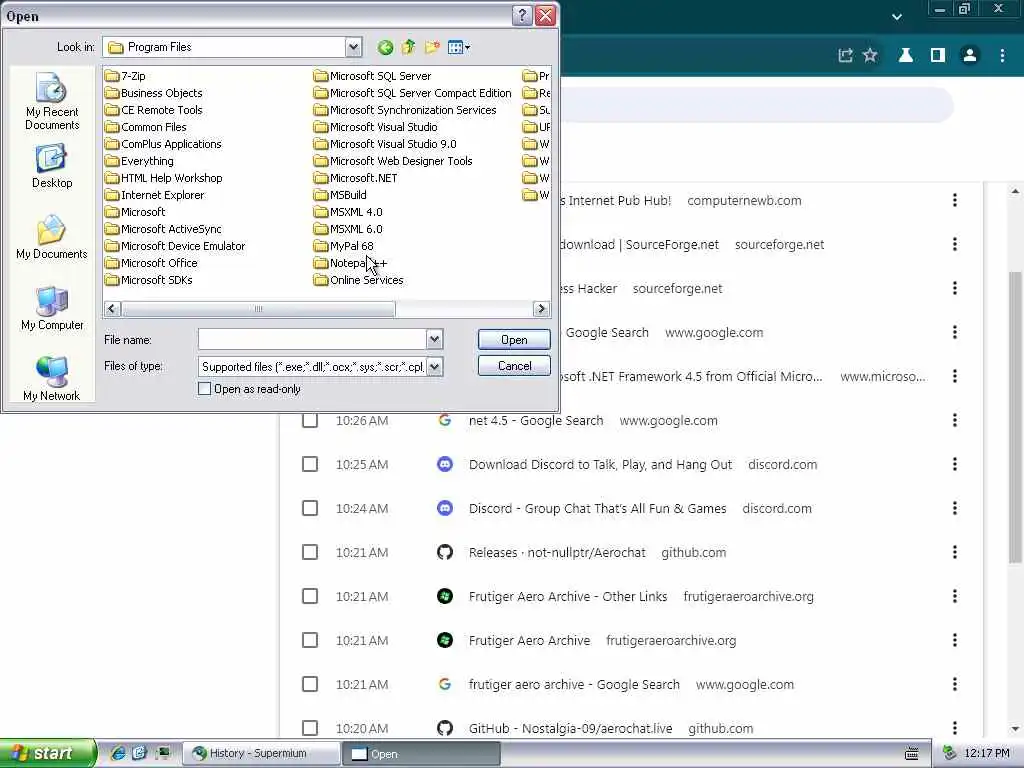This screenshot has height=768, width=1024.
Task: Open more actions for www.google.com 'Google Search' entry
Action: [955, 332]
